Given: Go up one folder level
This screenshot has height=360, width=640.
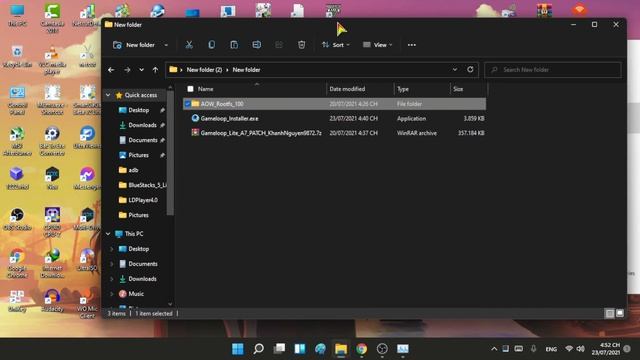Looking at the screenshot, I should (x=155, y=70).
